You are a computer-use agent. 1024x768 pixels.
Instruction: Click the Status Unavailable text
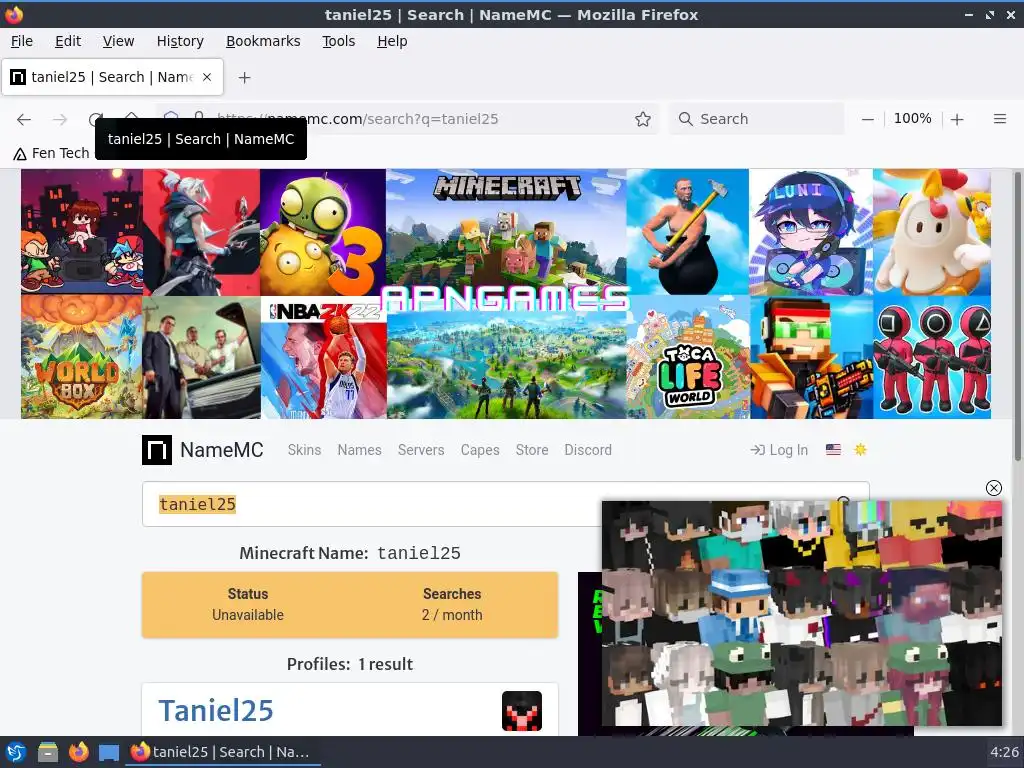[248, 604]
